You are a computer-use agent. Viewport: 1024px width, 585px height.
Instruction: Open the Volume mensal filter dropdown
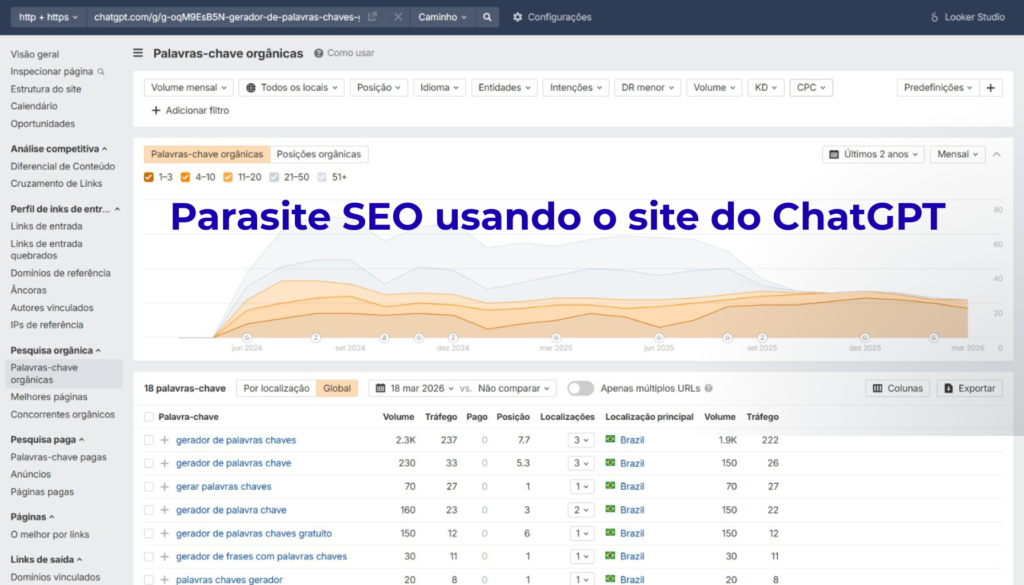tap(188, 87)
